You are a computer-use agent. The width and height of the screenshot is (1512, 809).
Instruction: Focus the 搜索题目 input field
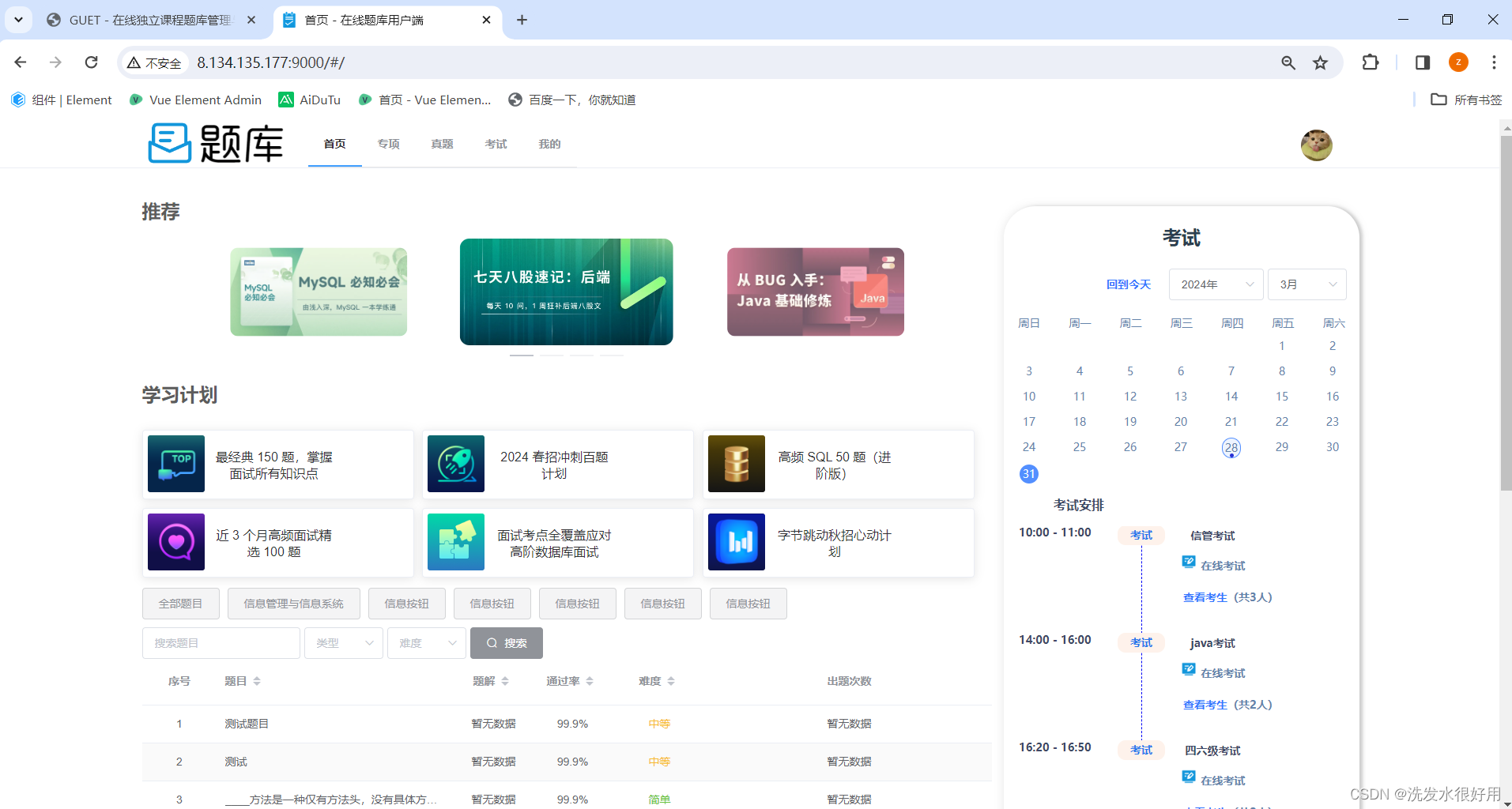(221, 643)
